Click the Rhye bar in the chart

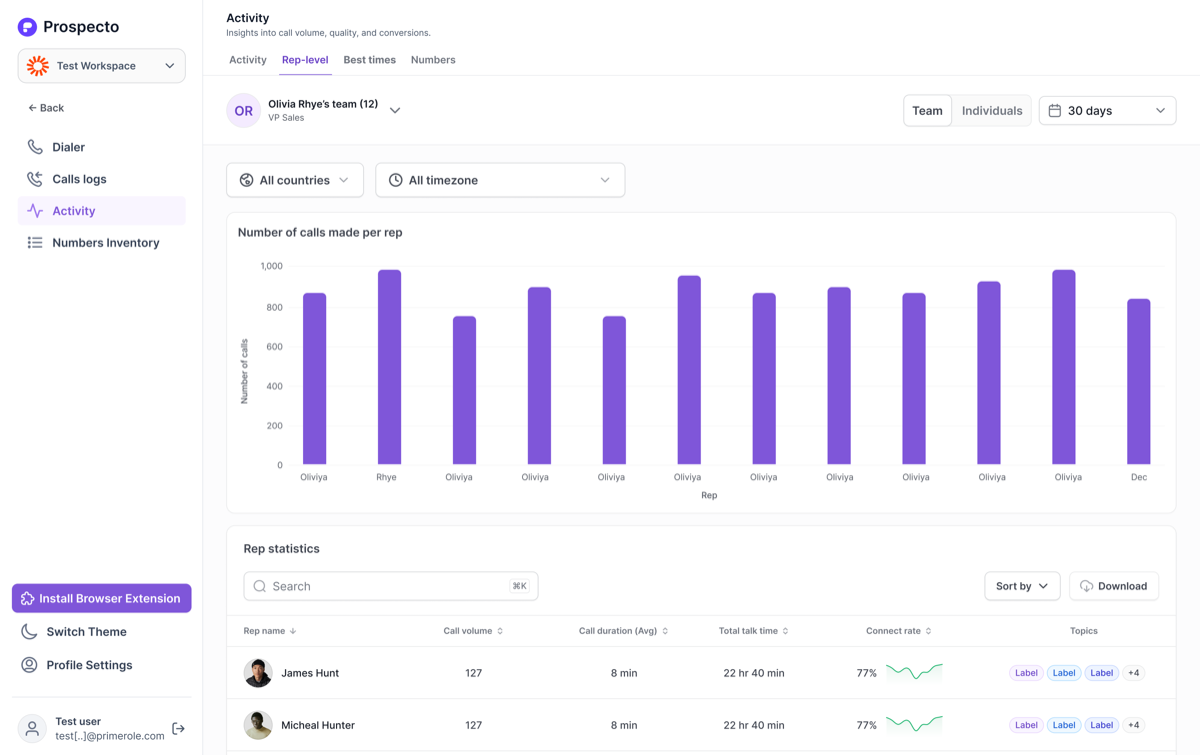coord(389,367)
